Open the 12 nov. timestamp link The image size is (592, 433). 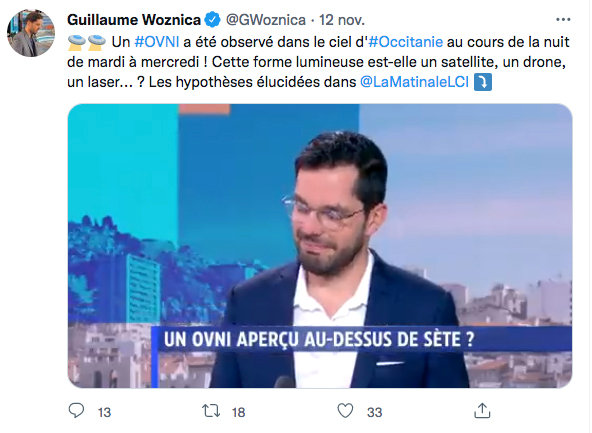tap(342, 20)
